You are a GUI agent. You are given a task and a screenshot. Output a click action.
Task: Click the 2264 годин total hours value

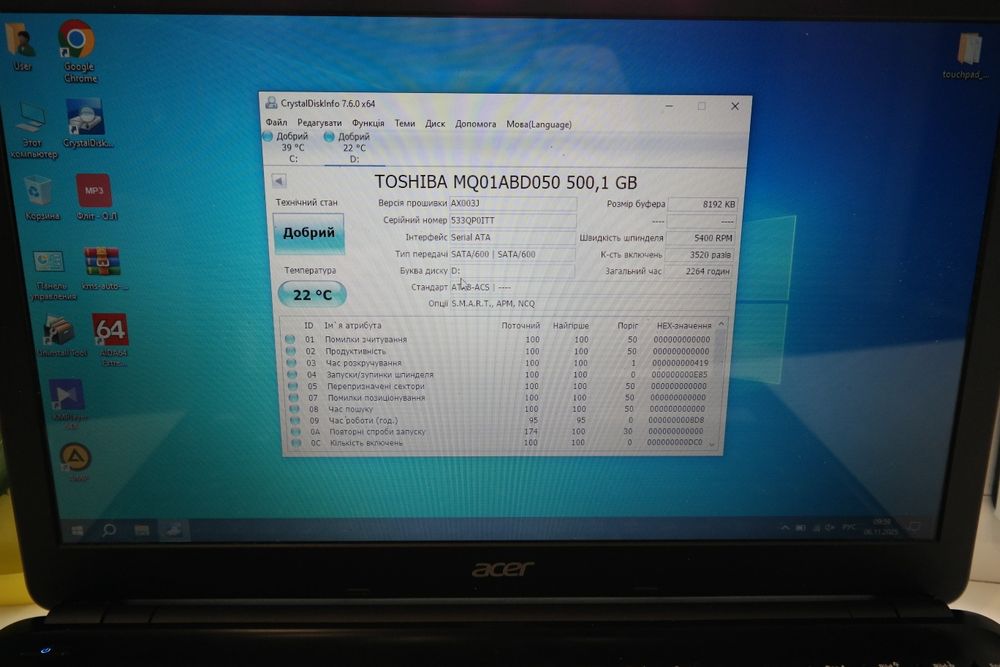[x=699, y=271]
